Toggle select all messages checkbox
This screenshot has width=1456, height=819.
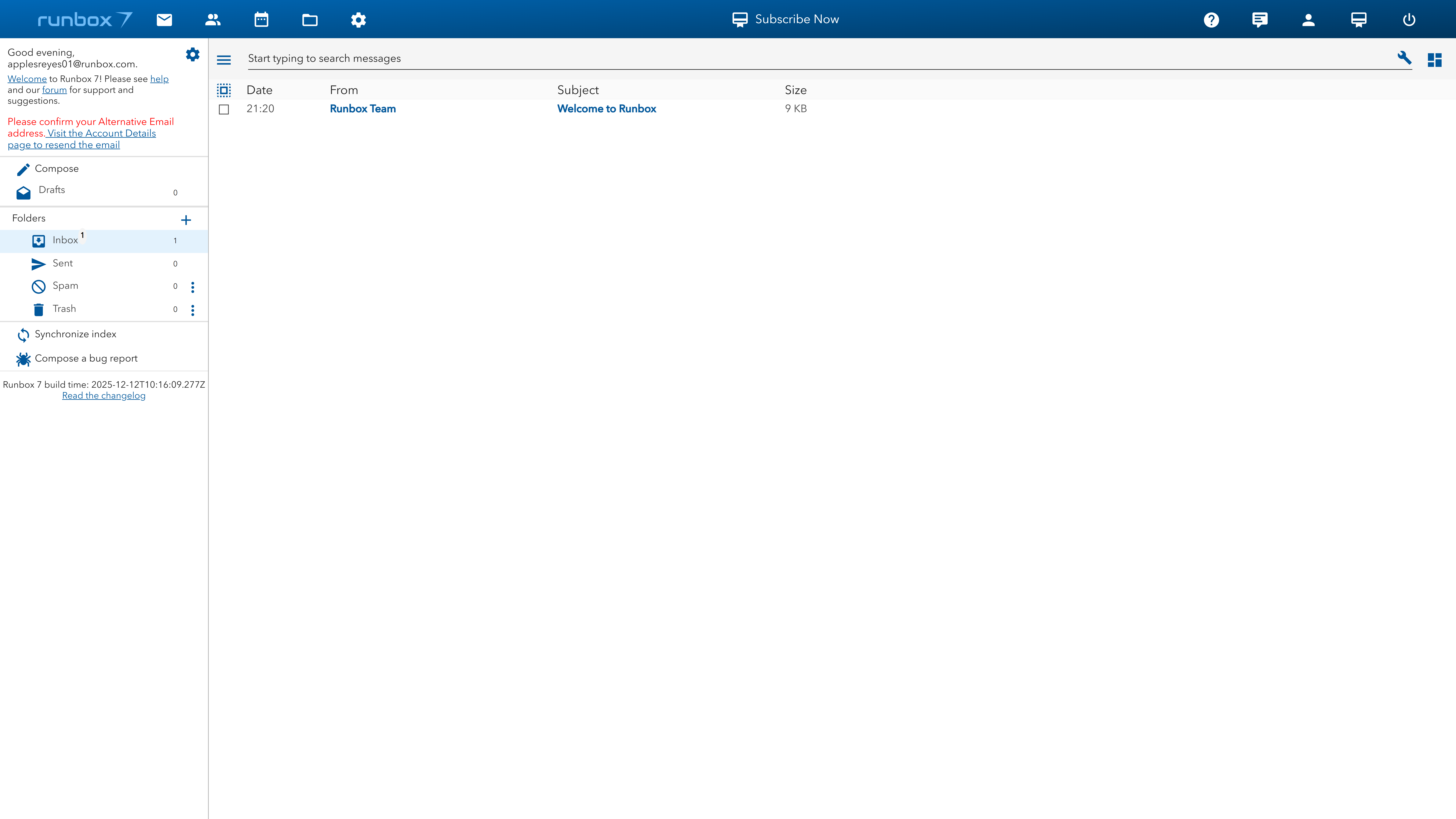[224, 90]
